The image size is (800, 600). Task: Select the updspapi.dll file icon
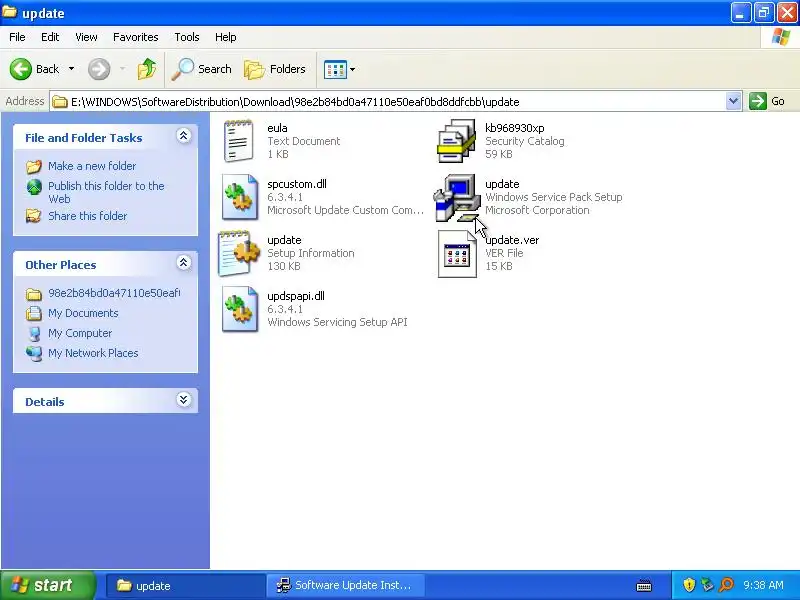coord(240,309)
